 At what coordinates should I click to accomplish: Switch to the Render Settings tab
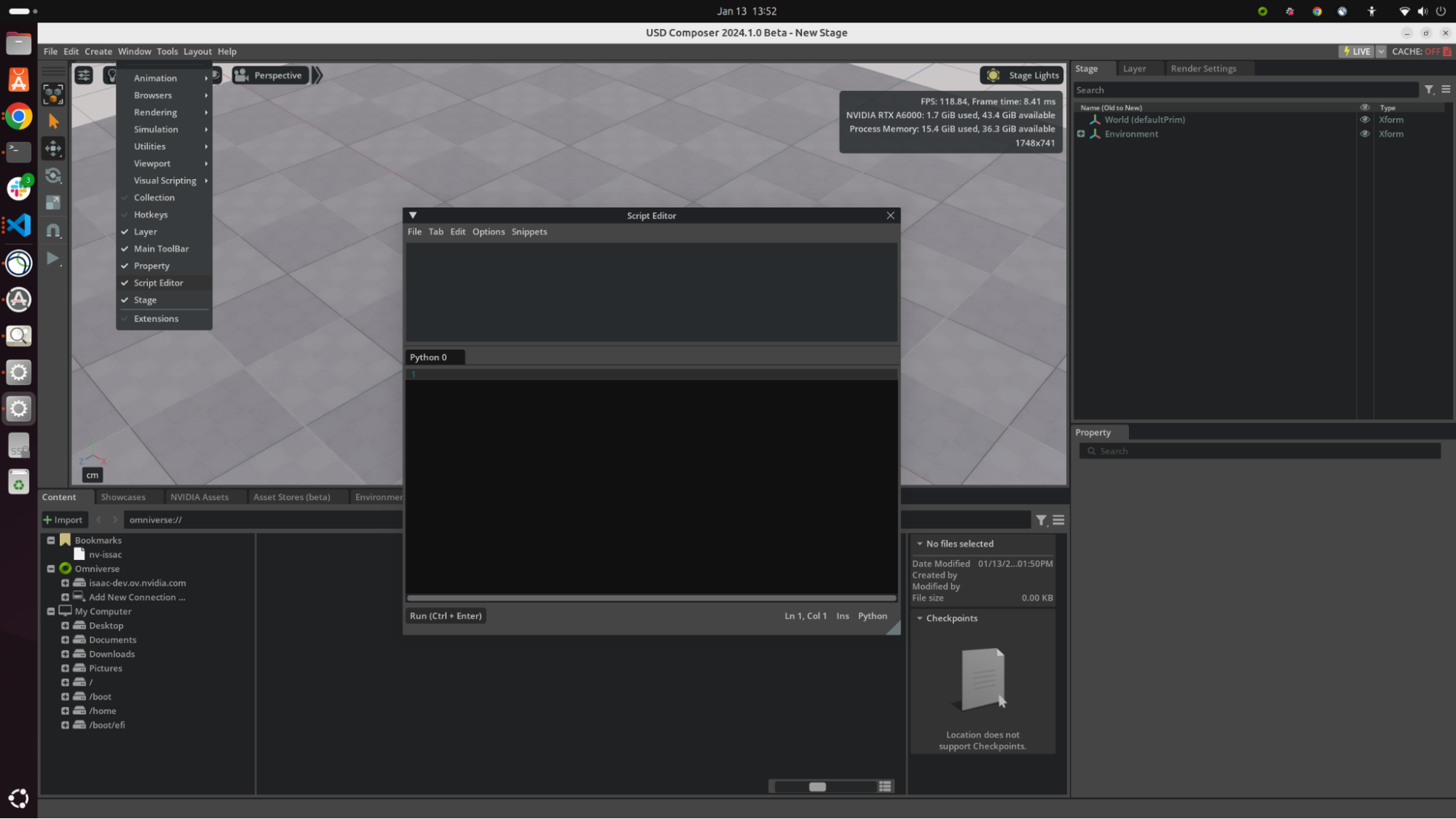point(1203,68)
